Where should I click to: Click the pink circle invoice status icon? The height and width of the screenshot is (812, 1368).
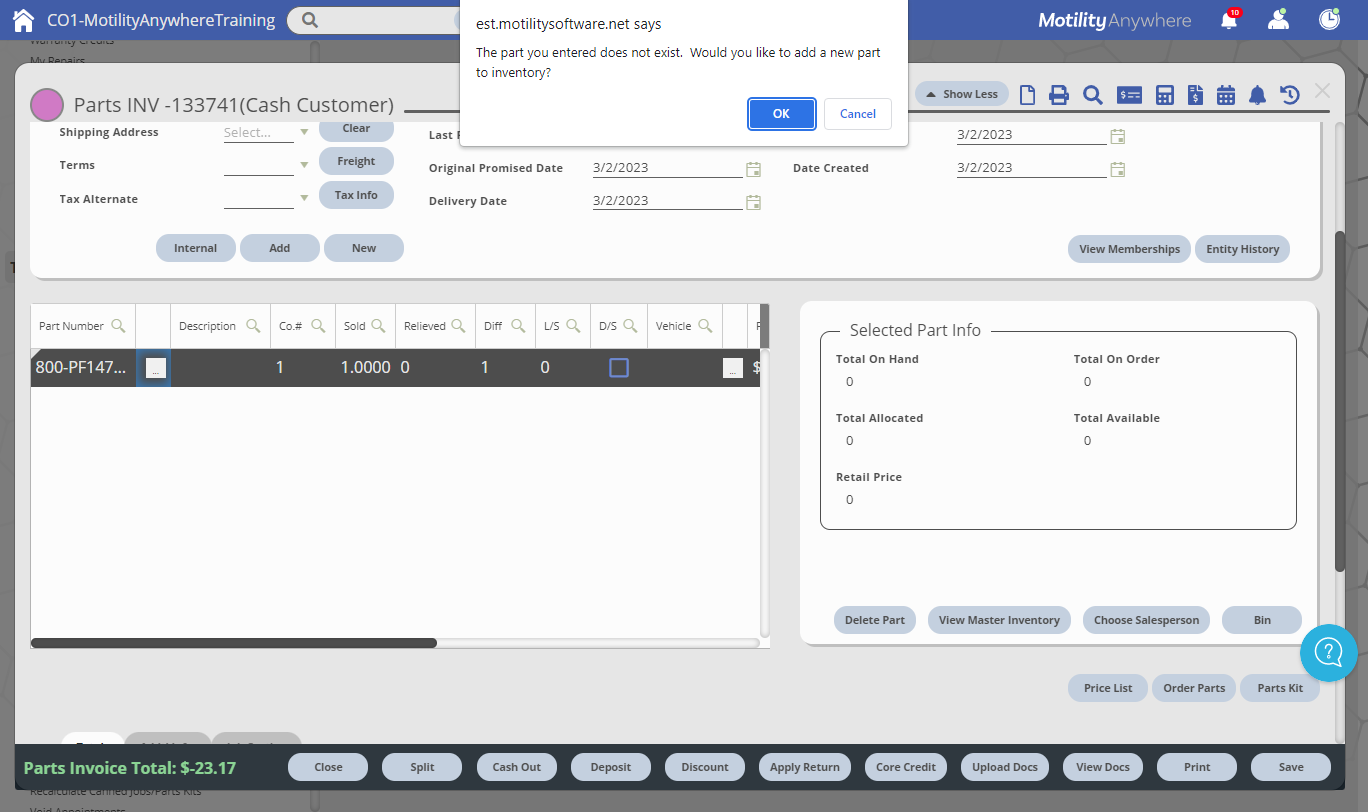(x=47, y=104)
